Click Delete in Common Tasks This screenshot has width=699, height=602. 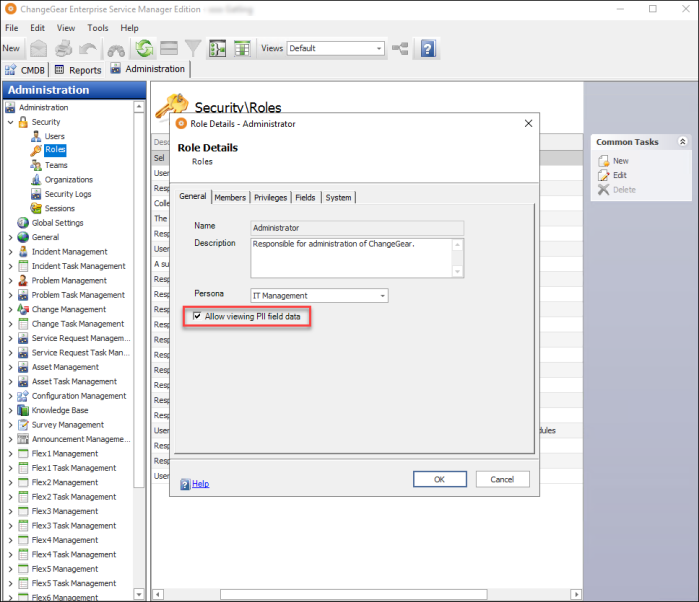pyautogui.click(x=624, y=190)
